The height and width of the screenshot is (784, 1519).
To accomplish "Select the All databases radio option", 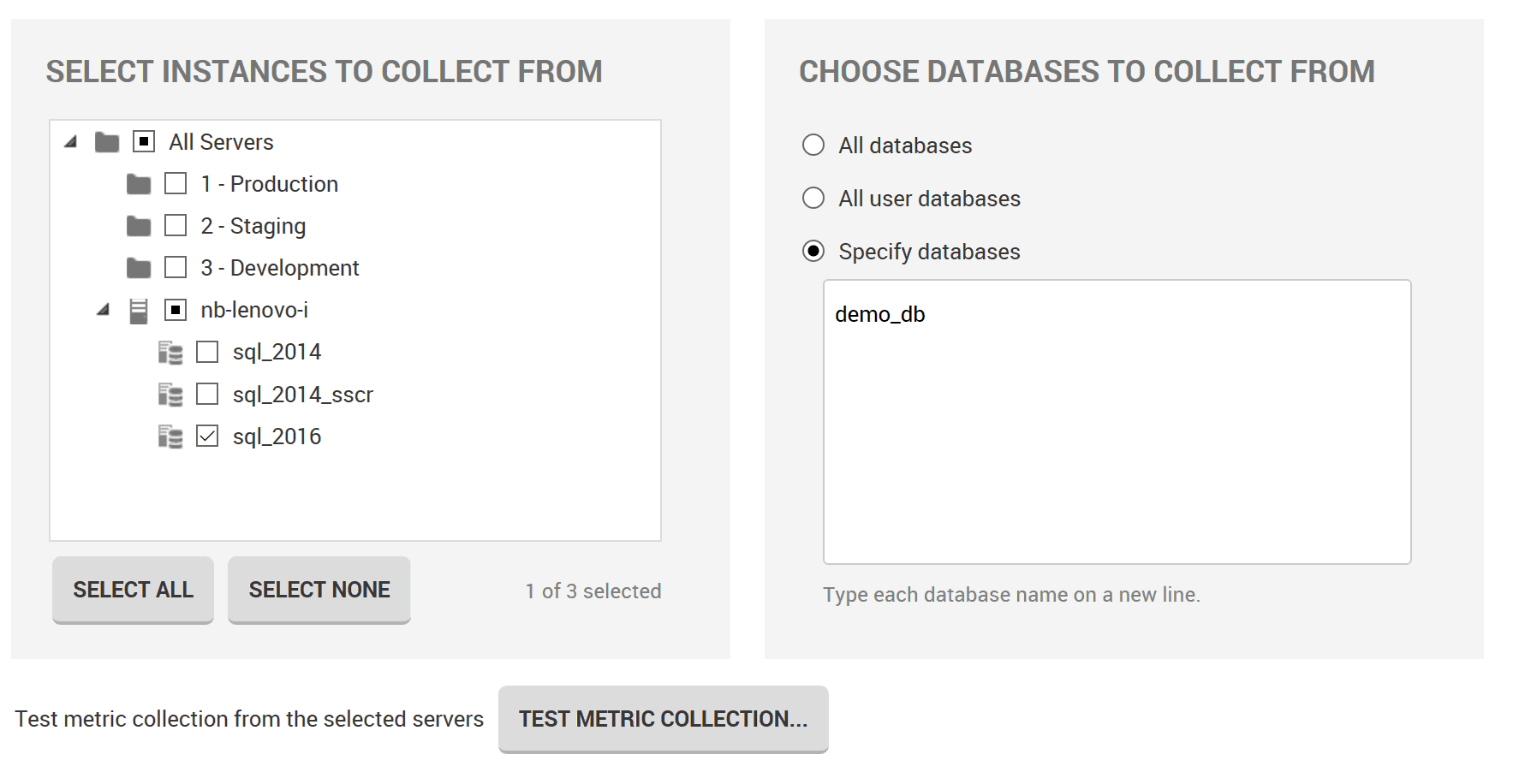I will point(813,145).
